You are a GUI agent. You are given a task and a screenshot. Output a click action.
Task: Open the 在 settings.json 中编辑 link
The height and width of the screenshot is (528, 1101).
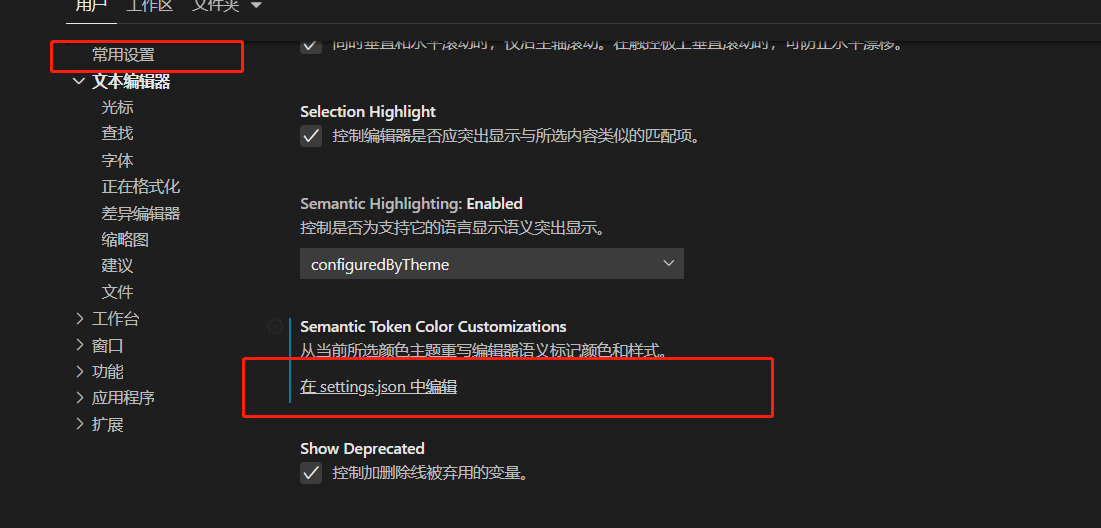[x=378, y=386]
